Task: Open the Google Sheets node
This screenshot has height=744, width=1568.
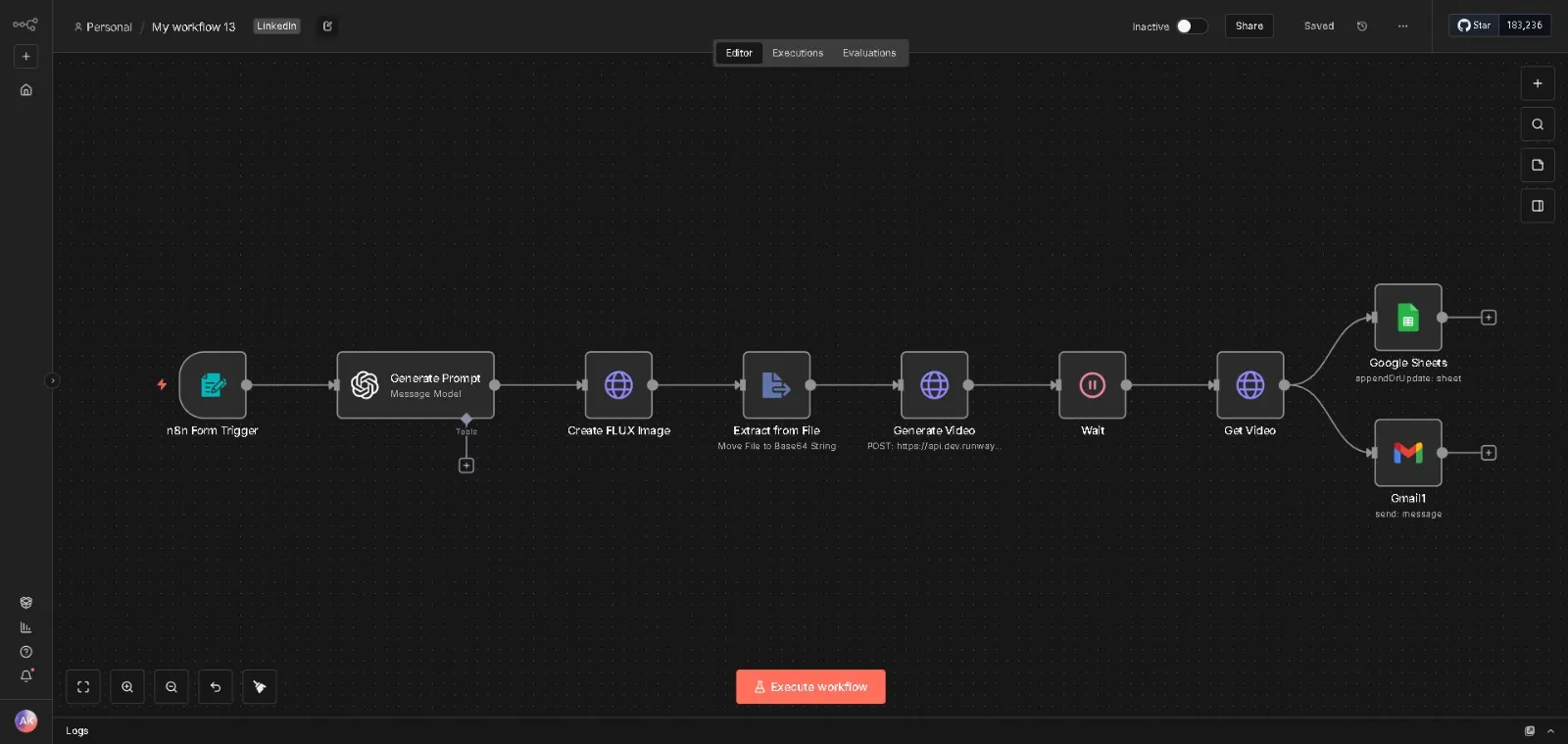Action: pyautogui.click(x=1408, y=318)
